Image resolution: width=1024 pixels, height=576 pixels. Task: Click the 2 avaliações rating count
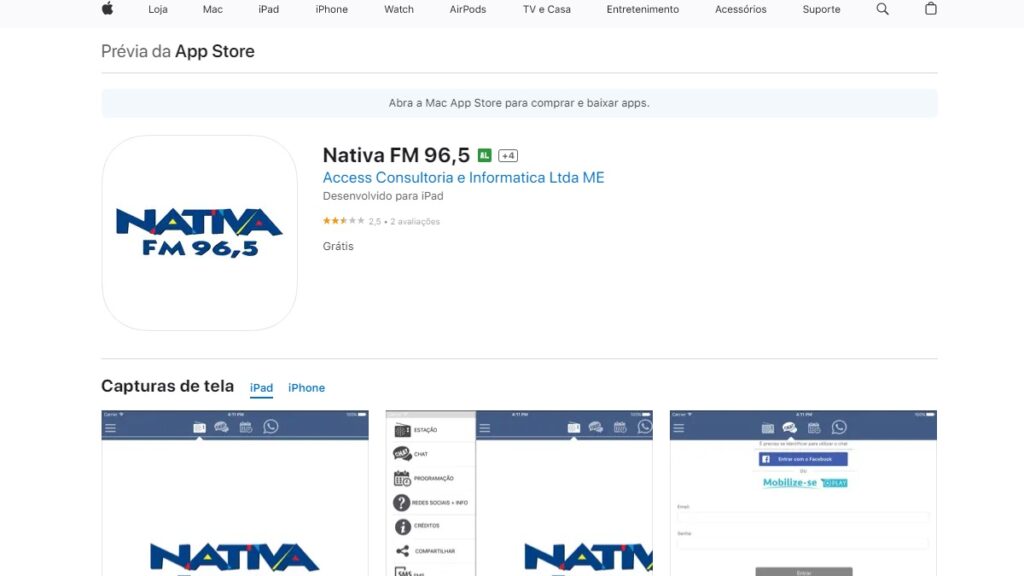pos(415,221)
